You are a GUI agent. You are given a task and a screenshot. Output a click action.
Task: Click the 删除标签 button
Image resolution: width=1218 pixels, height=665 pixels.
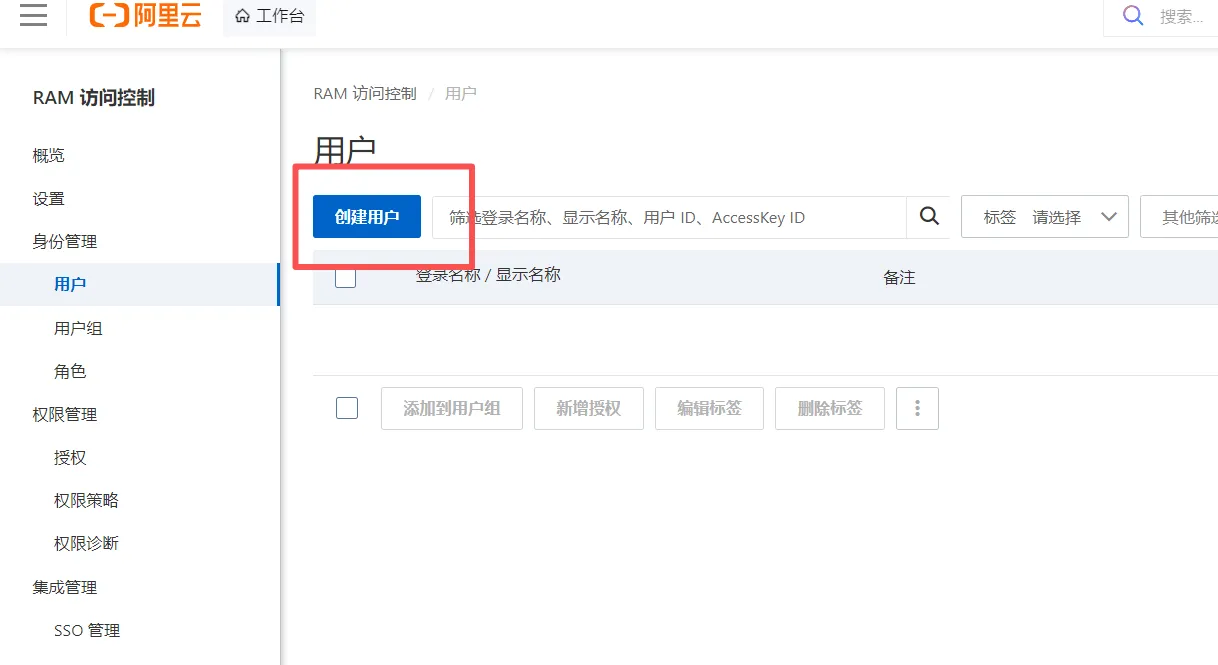click(x=830, y=408)
